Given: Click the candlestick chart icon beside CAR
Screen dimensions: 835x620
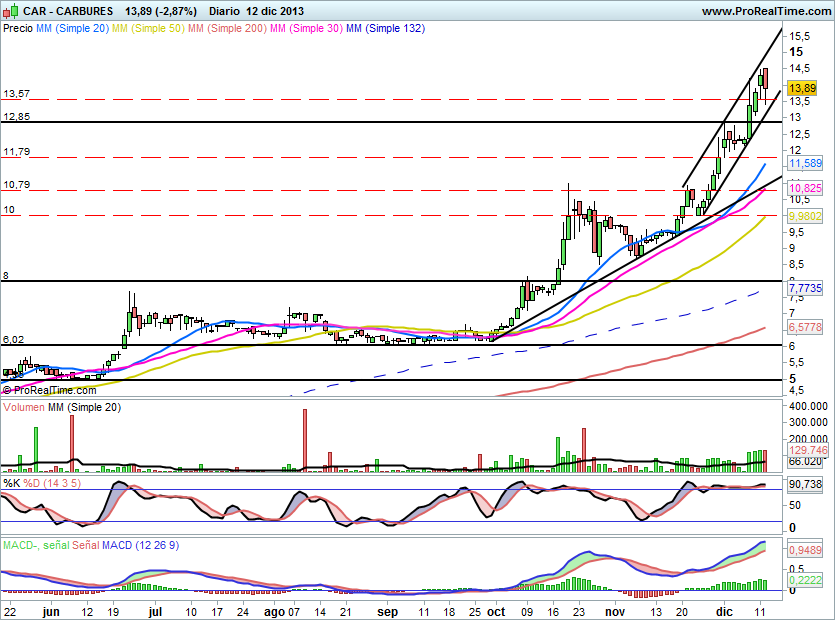Looking at the screenshot, I should [x=11, y=11].
